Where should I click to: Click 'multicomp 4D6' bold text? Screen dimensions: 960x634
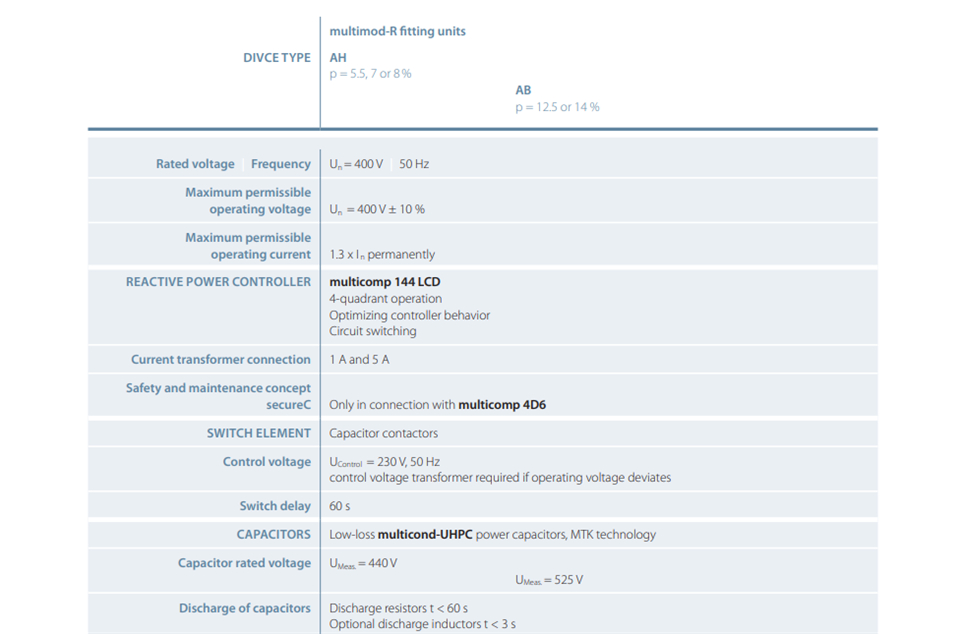point(502,405)
